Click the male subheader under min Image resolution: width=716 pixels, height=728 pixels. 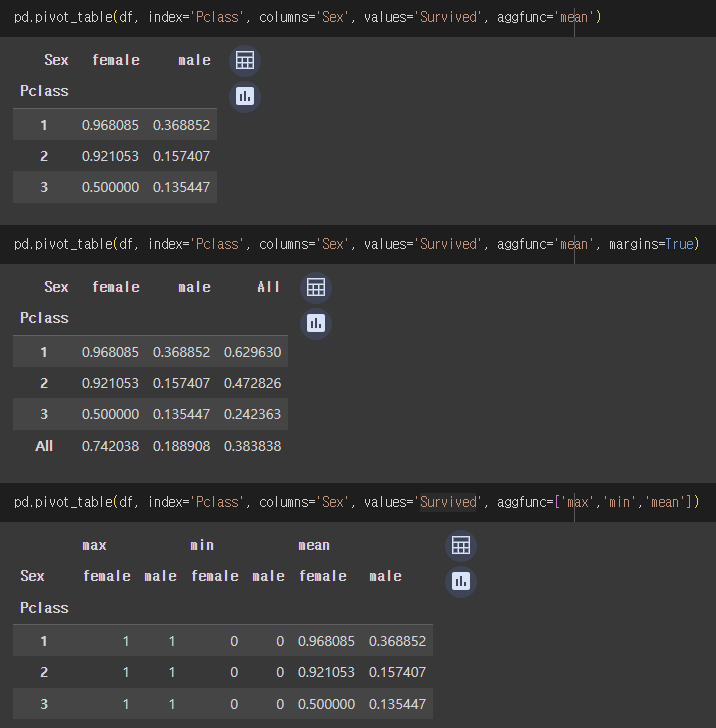[x=268, y=576]
